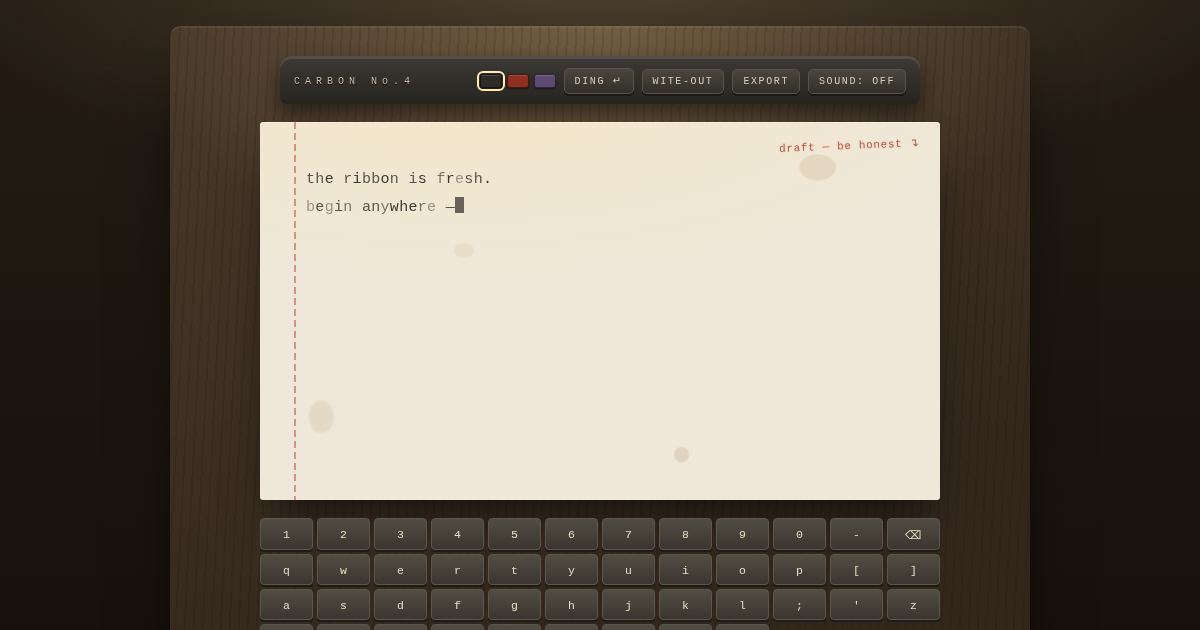
Task: Tap the i key
Action: 685,569
